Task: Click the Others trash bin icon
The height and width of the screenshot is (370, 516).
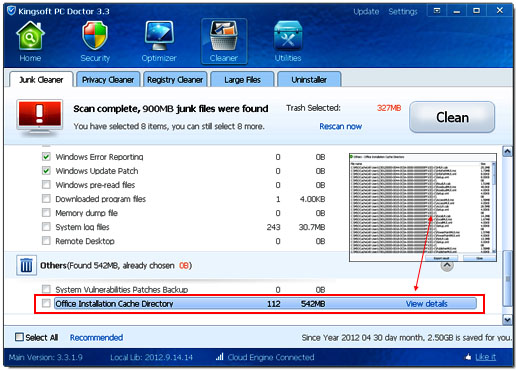Action: [x=26, y=266]
